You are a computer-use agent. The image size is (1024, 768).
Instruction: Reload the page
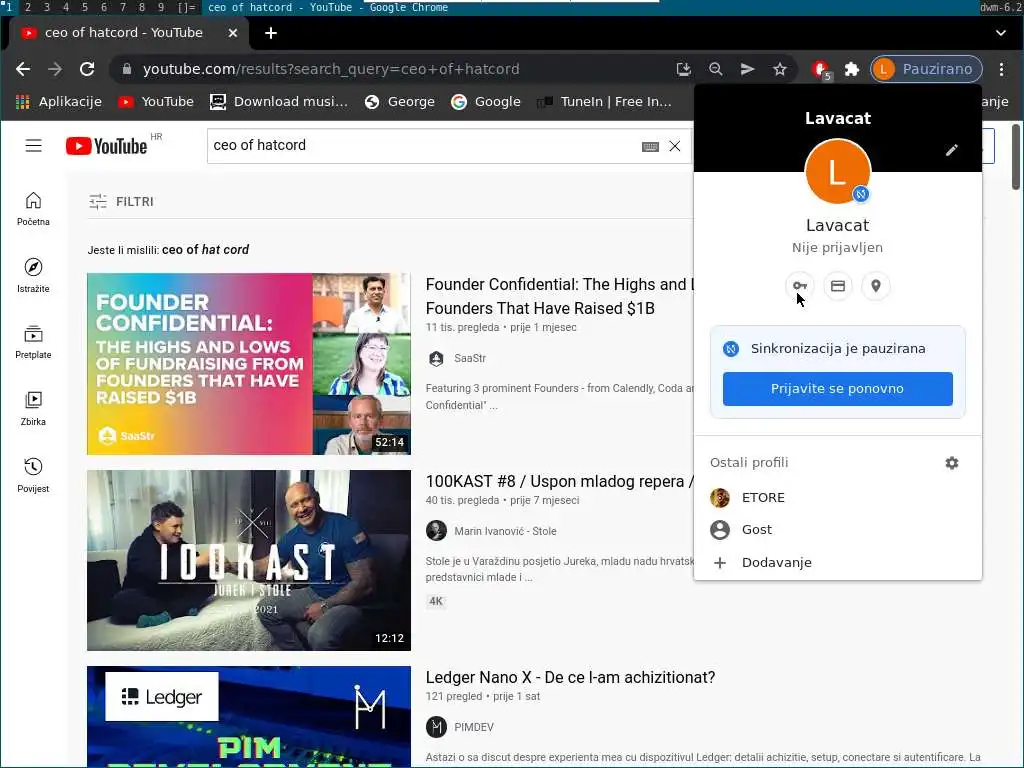click(87, 69)
